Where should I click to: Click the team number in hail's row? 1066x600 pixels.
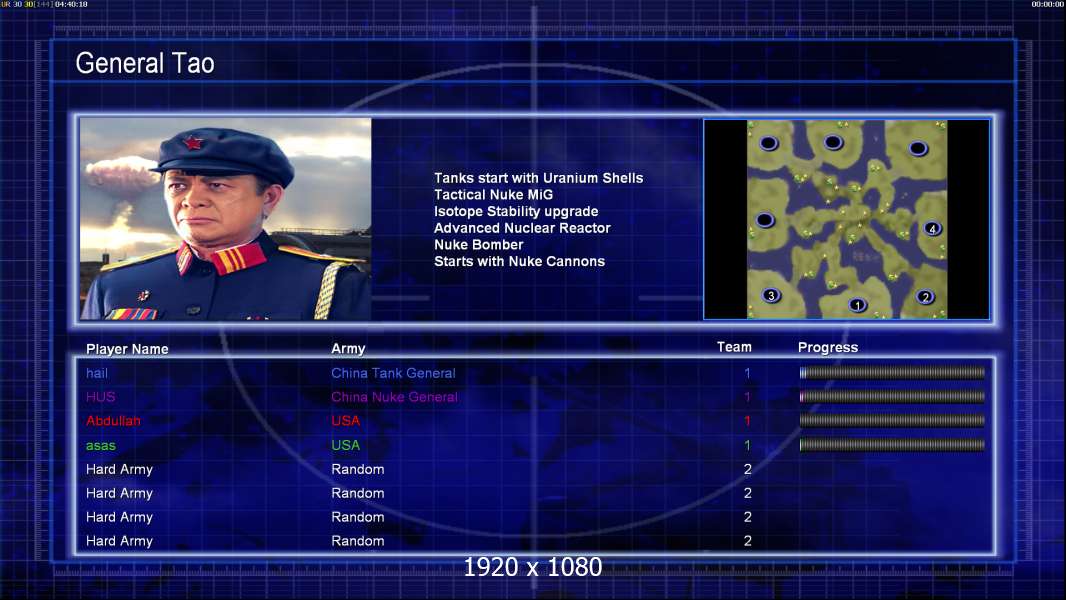(747, 373)
